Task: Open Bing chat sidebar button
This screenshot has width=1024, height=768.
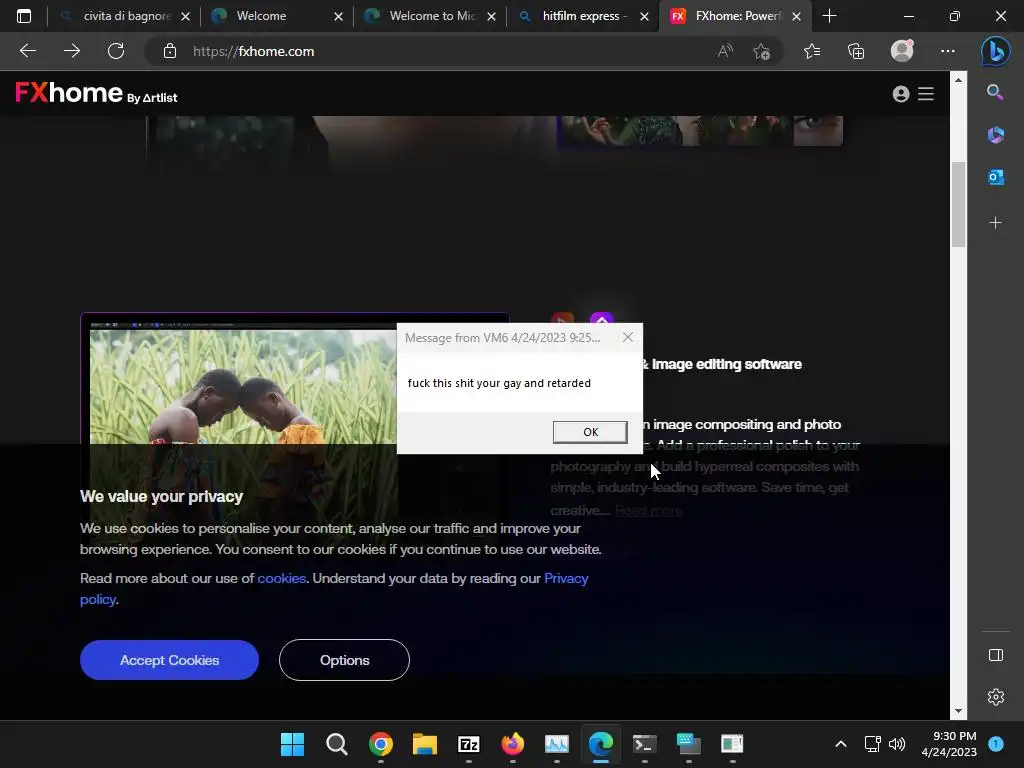Action: [x=995, y=51]
